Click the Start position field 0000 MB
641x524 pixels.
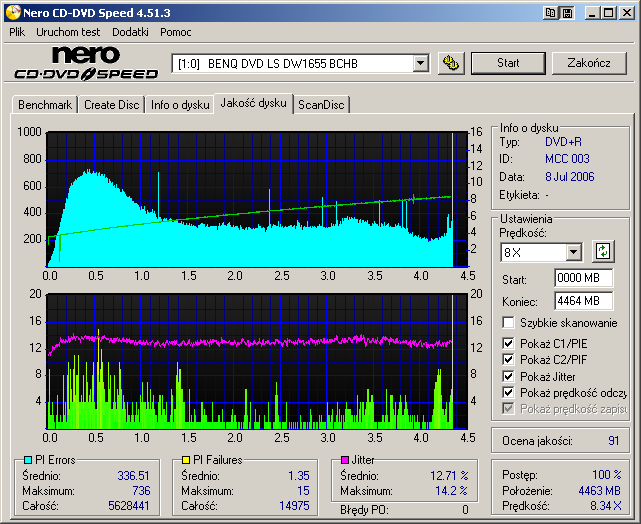(x=583, y=278)
